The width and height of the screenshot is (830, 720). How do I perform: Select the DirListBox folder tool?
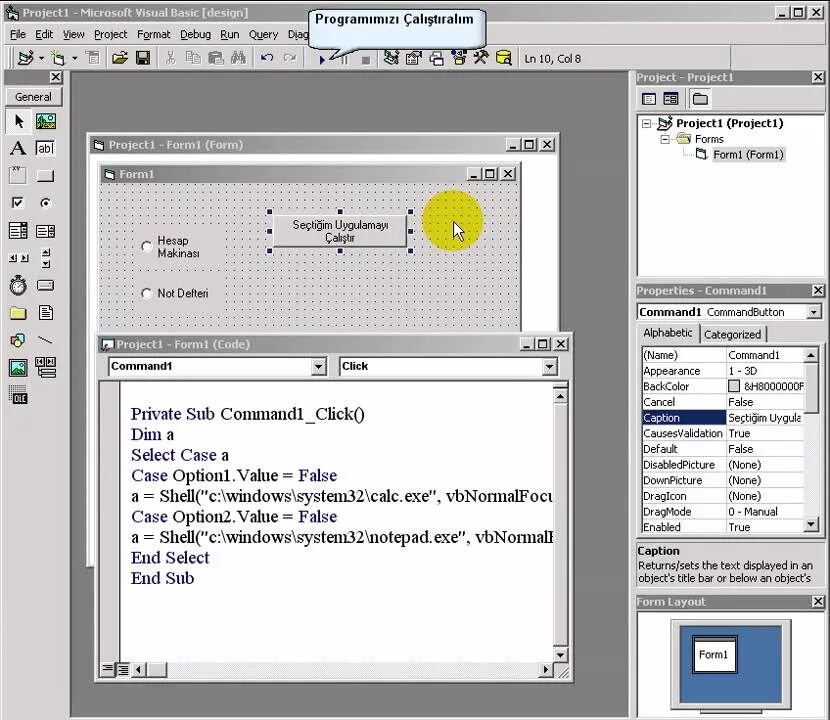(19, 313)
